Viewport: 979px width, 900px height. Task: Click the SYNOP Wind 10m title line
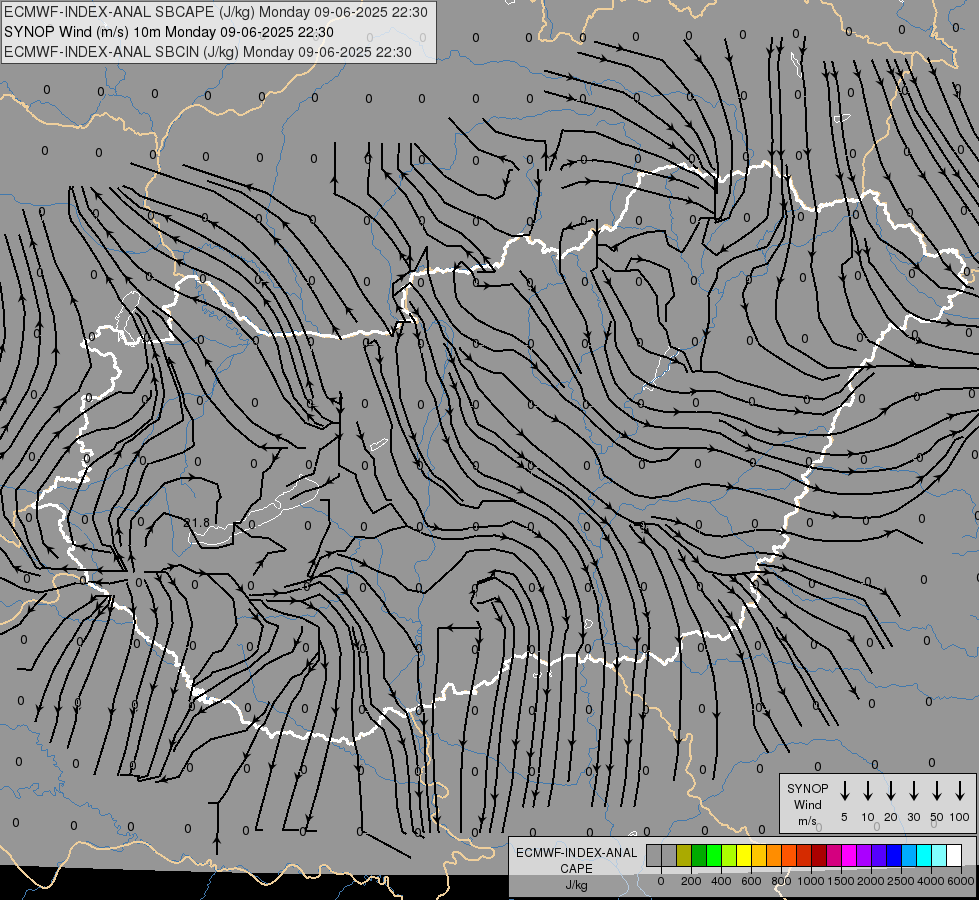pos(169,32)
